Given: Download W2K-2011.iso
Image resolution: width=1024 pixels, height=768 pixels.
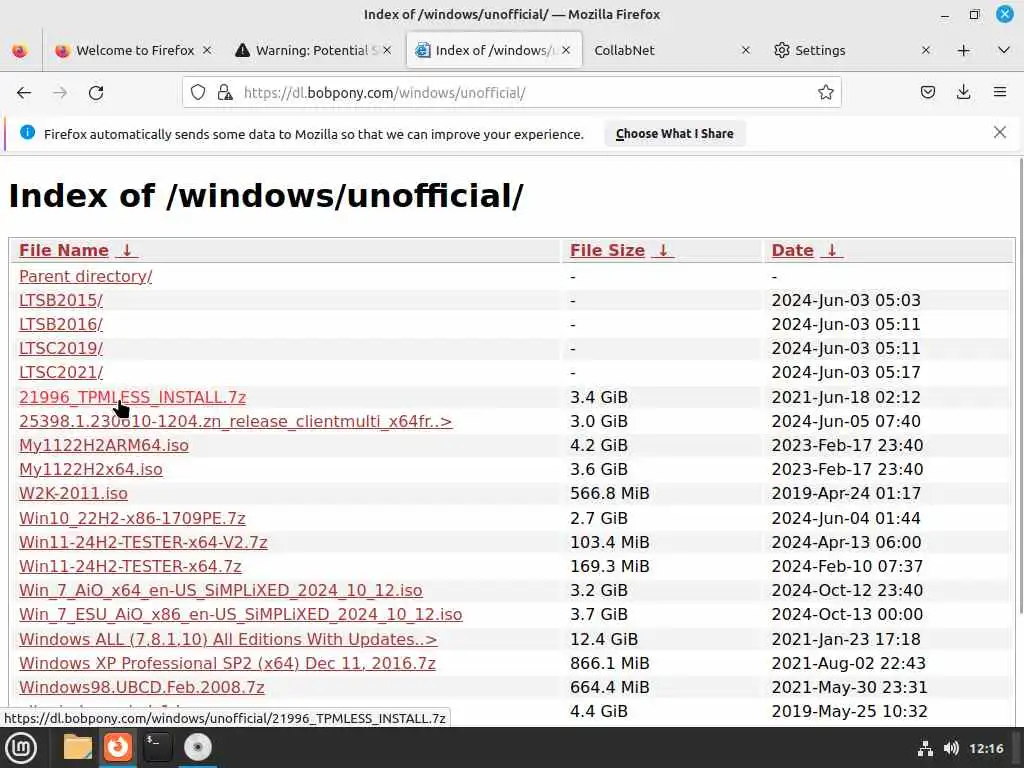Looking at the screenshot, I should 73,494.
